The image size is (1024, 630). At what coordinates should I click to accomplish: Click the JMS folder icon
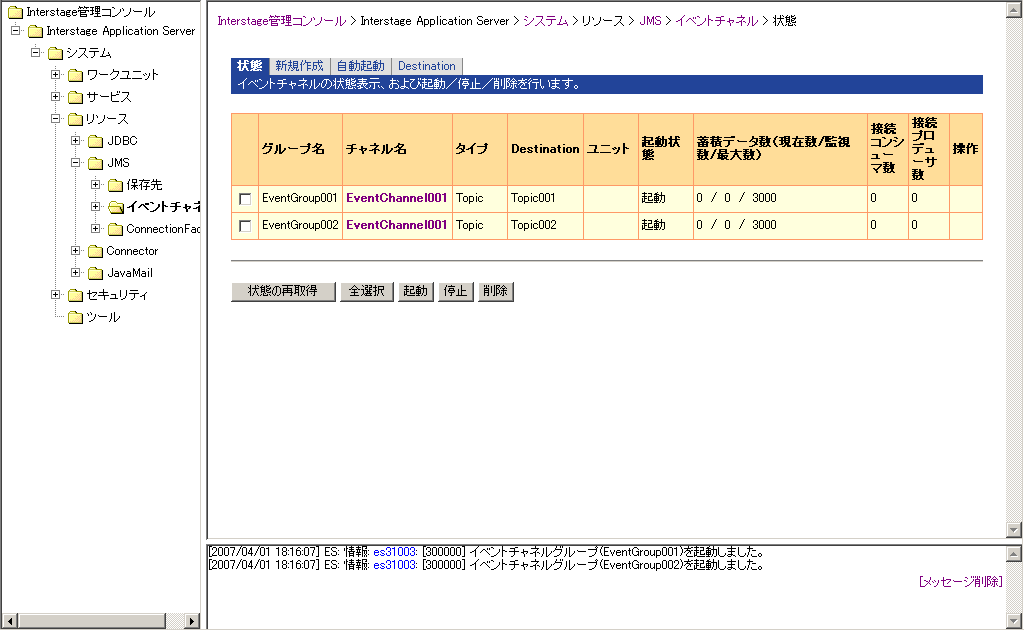click(x=96, y=163)
